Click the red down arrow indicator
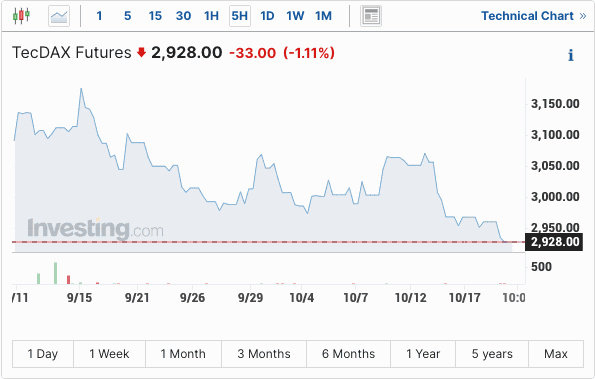The image size is (595, 379). 142,52
